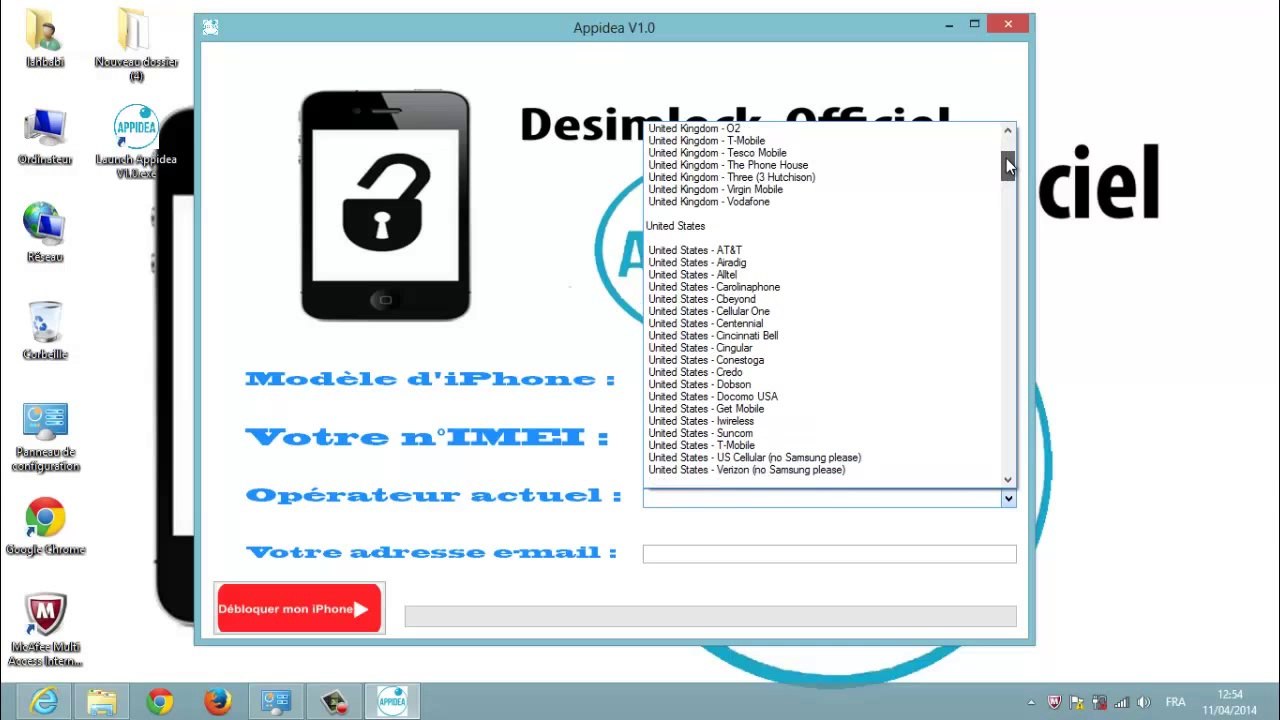This screenshot has width=1280, height=720.
Task: Select United Kingdom - Three (3 Hutchison)
Action: pos(732,177)
